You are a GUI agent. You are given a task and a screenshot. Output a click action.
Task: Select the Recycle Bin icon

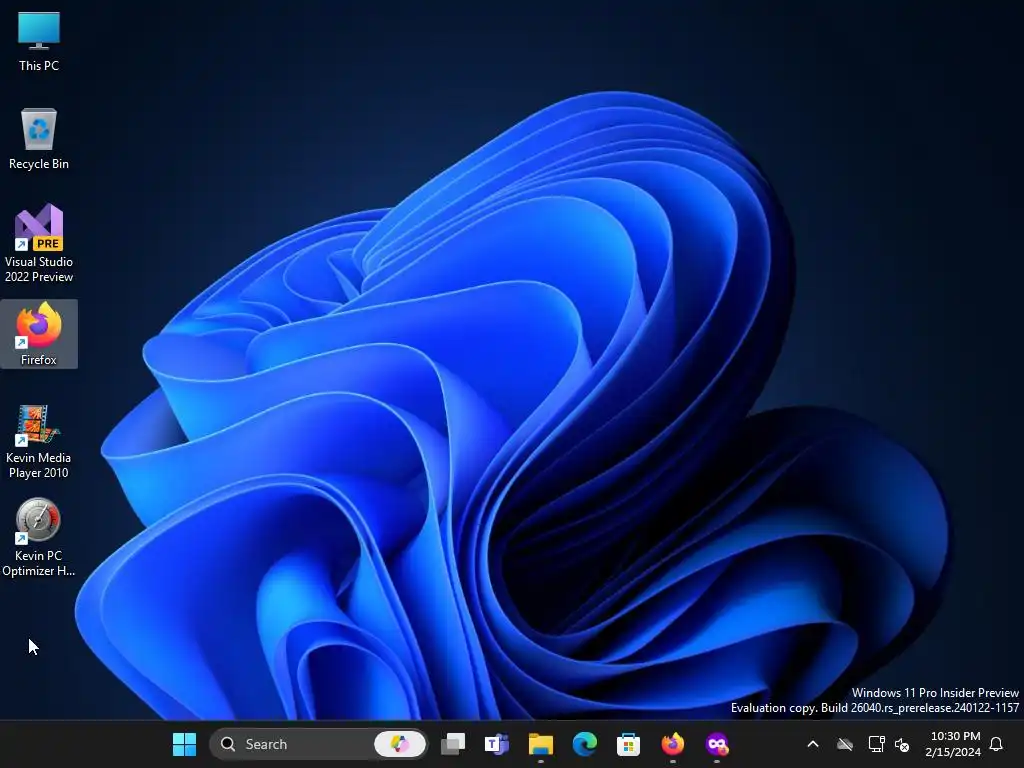point(39,139)
